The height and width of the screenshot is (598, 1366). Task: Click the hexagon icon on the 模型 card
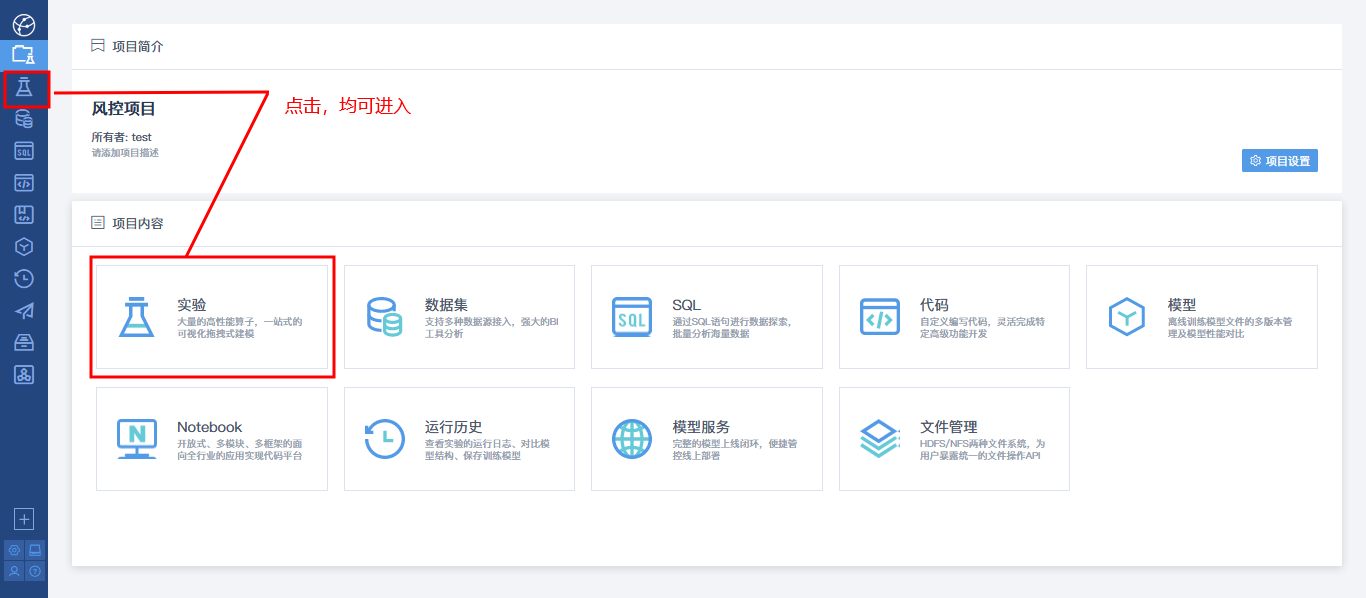point(1127,317)
